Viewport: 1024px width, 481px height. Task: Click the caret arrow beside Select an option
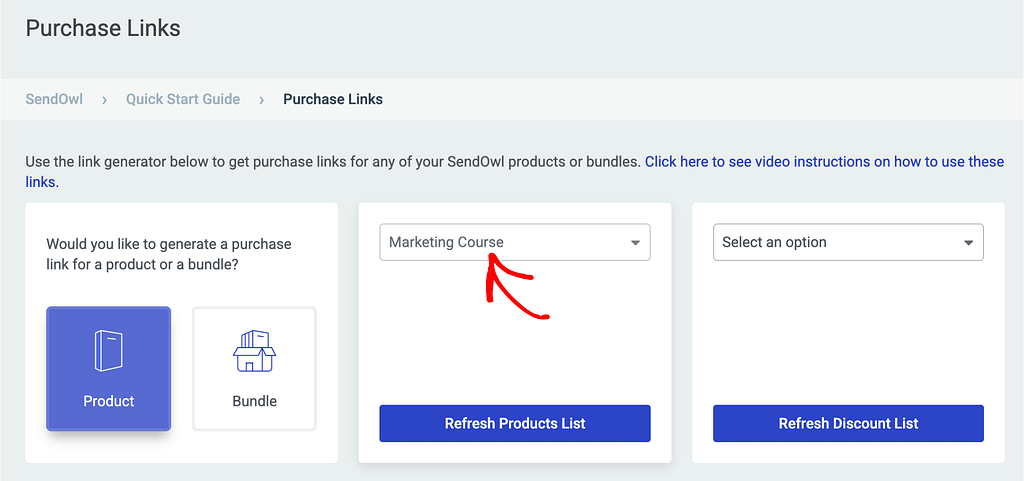pyautogui.click(x=968, y=243)
